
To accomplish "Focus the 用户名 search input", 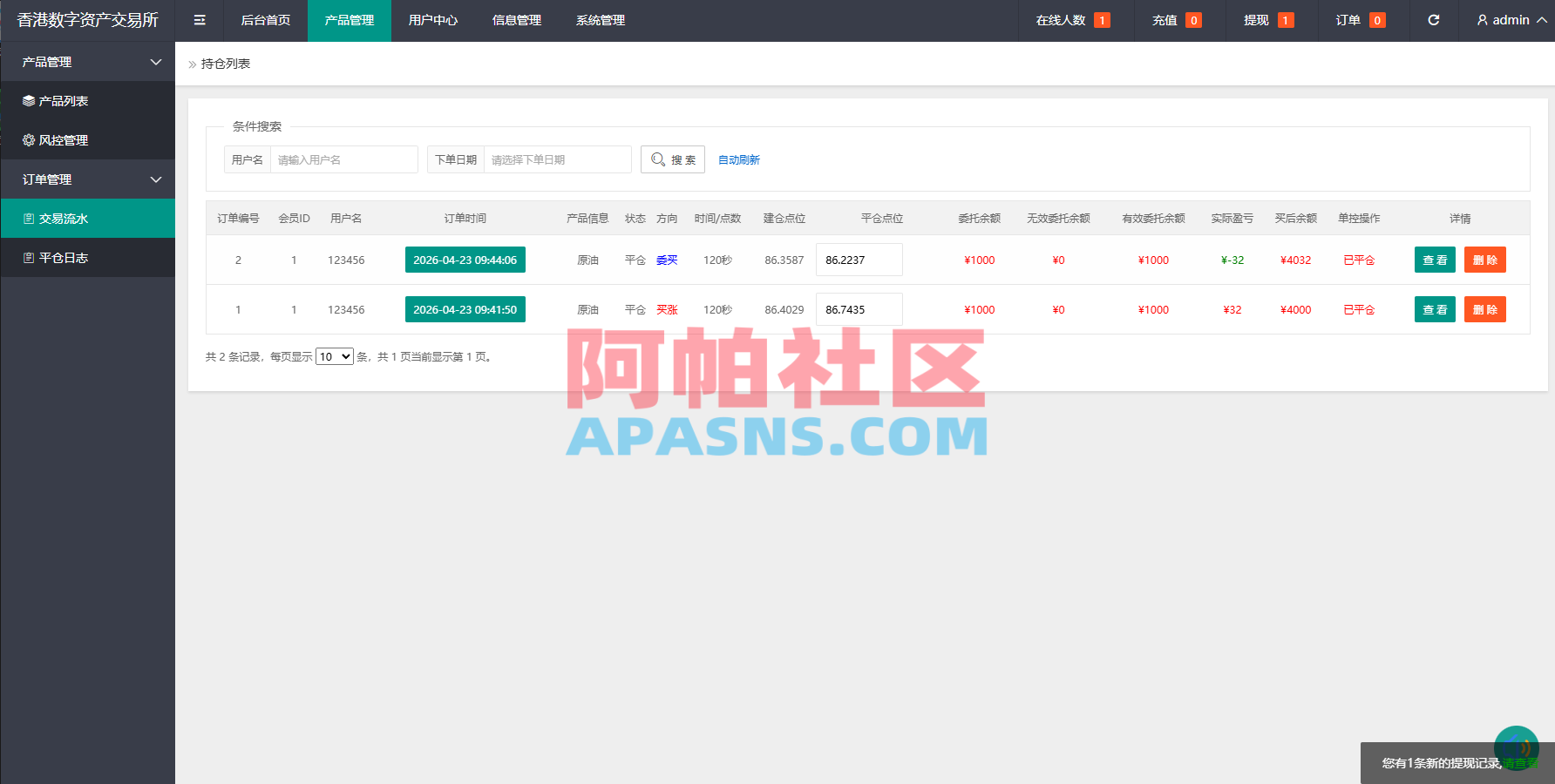I will [344, 159].
